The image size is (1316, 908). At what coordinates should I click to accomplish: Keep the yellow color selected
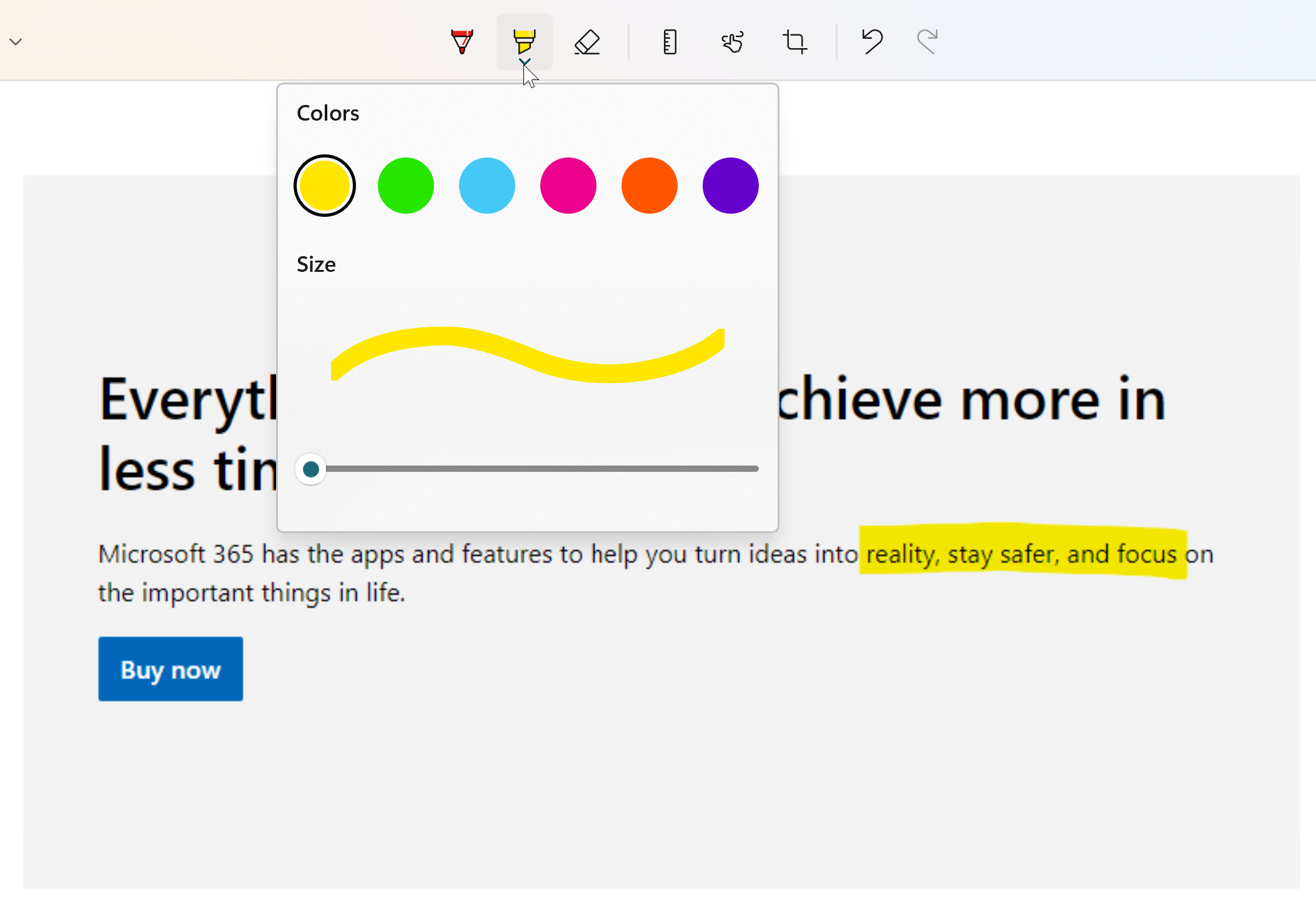[x=324, y=185]
